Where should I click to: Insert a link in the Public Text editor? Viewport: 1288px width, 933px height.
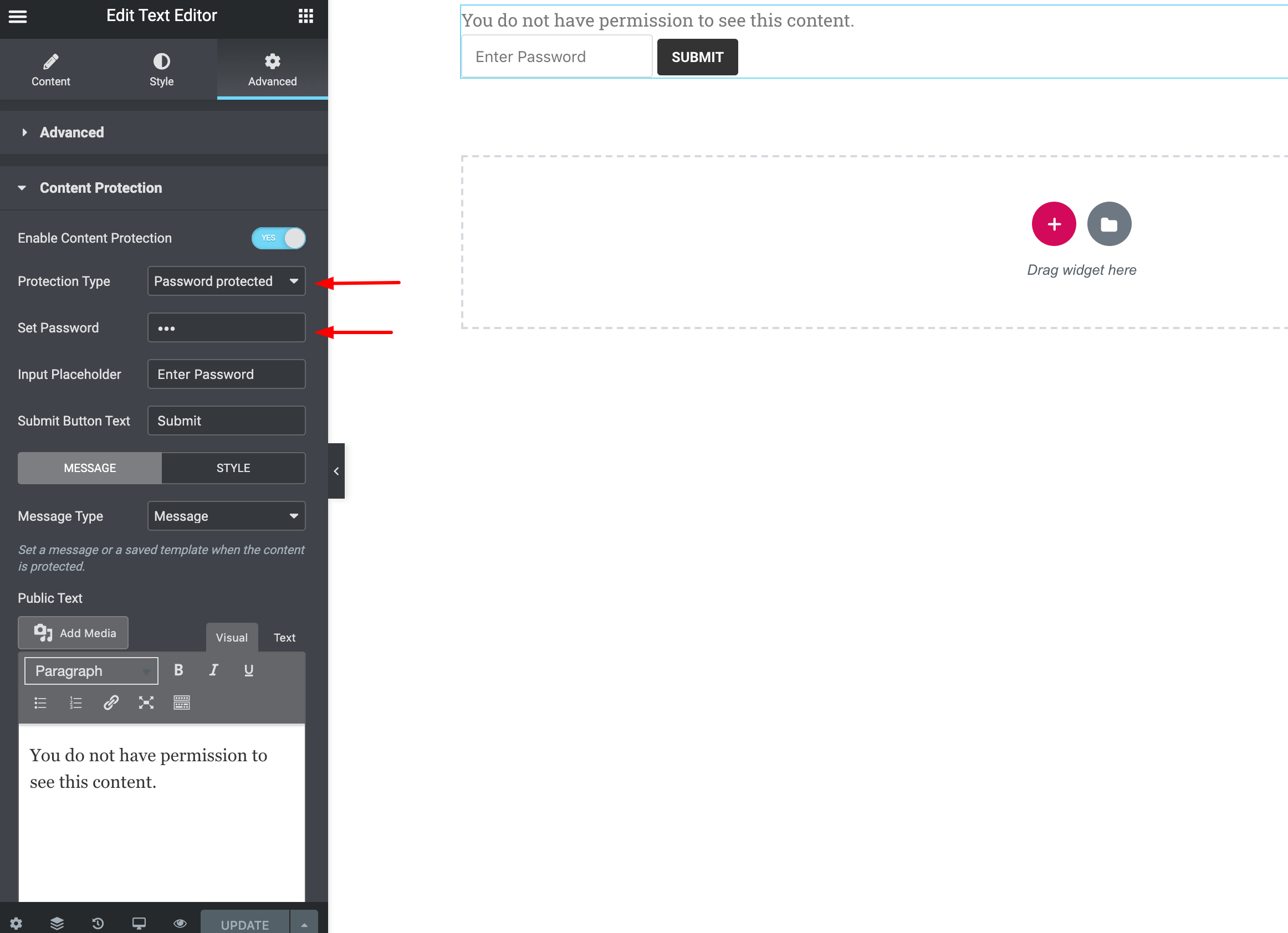click(111, 703)
